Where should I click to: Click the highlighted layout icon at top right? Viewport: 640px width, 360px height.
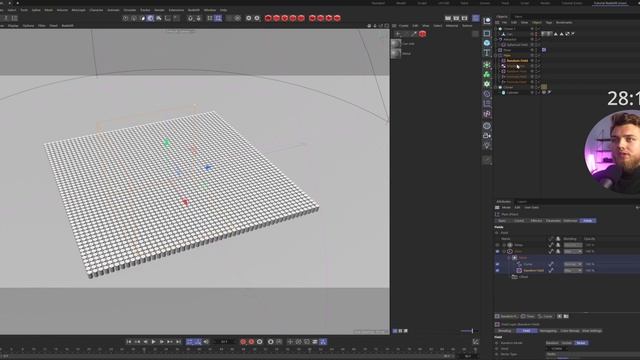[476, 18]
